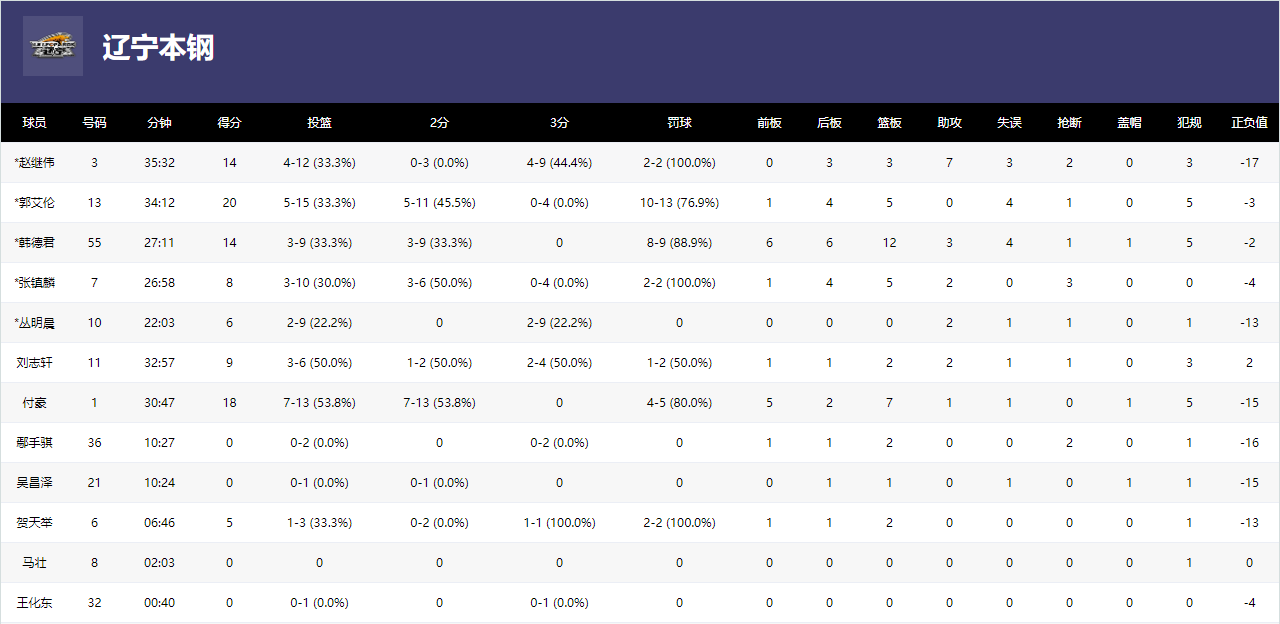Image resolution: width=1280 pixels, height=624 pixels.
Task: Open player 刘志轩's profile link
Action: tap(35, 363)
